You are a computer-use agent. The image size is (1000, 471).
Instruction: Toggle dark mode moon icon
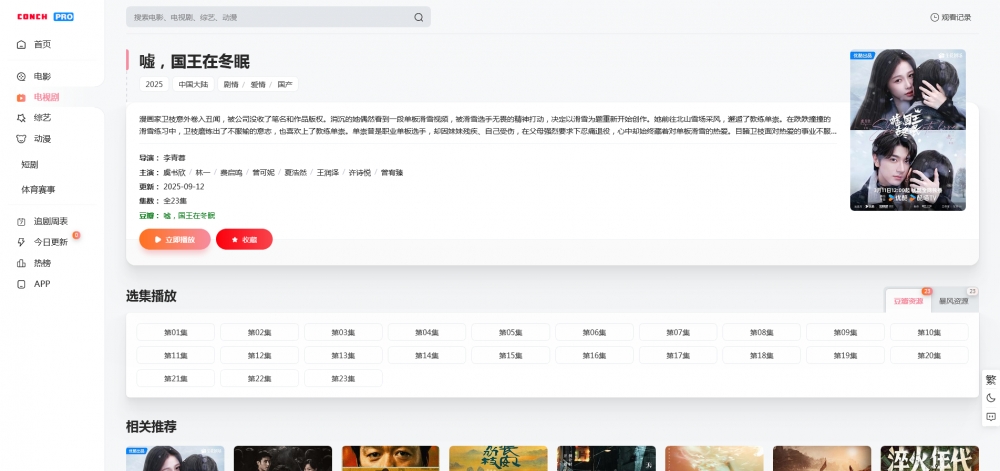(x=990, y=398)
